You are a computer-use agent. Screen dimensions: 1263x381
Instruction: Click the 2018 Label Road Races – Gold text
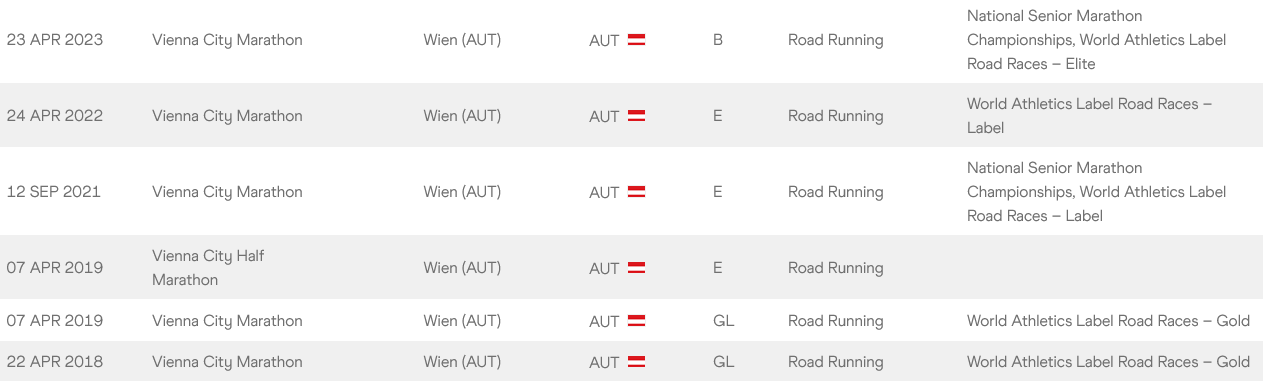point(1108,362)
